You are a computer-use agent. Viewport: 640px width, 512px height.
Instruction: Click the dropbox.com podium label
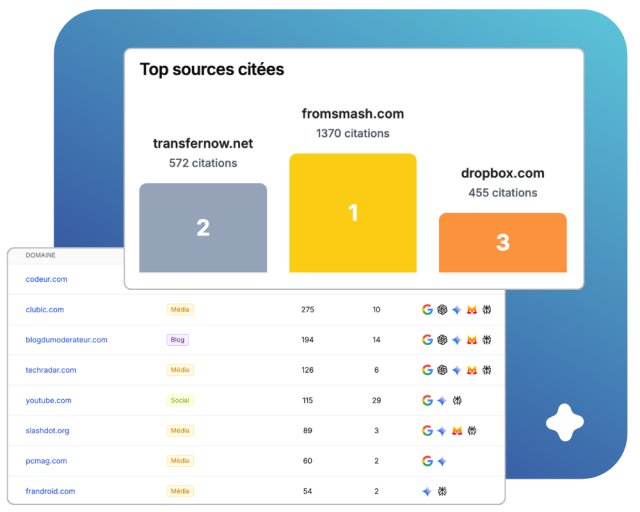503,174
